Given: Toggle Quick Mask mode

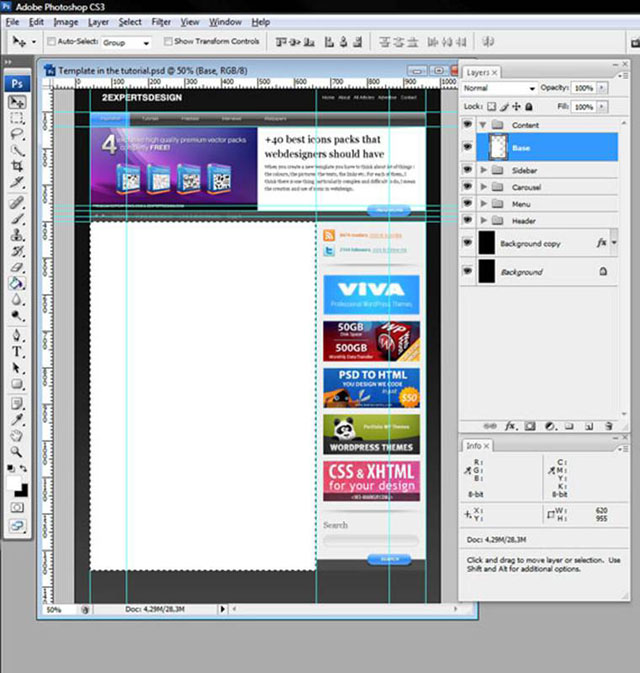Looking at the screenshot, I should click(x=17, y=508).
